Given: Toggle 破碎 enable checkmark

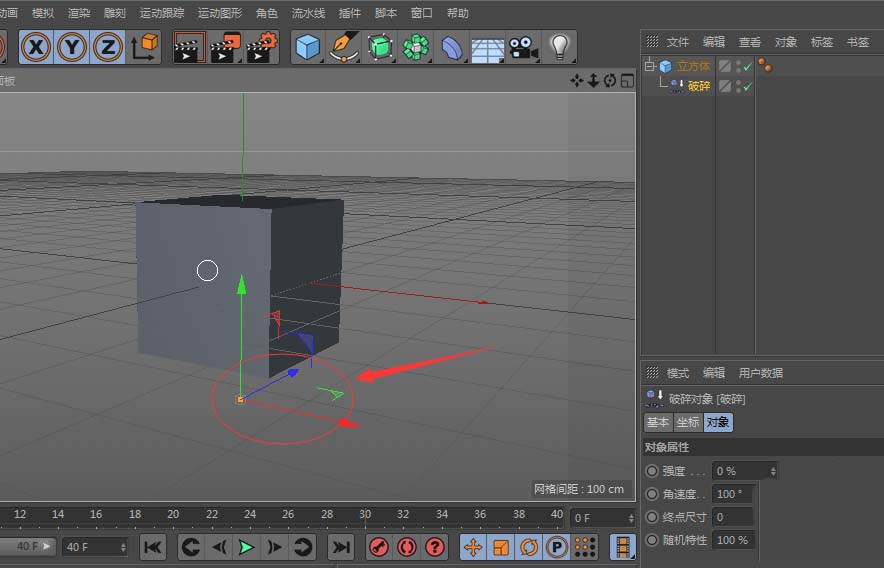Looking at the screenshot, I should [x=748, y=86].
